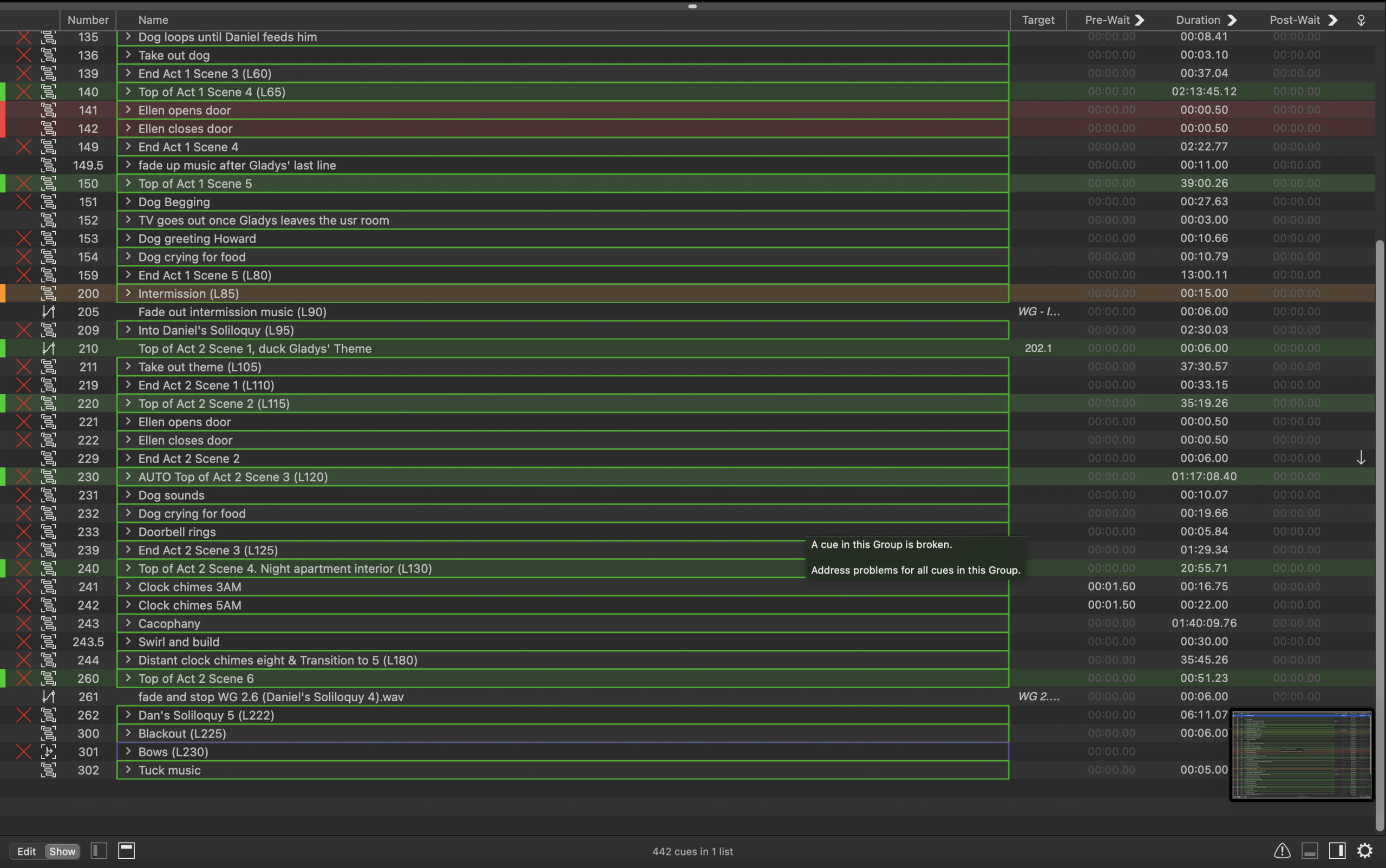Click the fade cue icon for cue 205
The image size is (1386, 868).
click(x=48, y=312)
